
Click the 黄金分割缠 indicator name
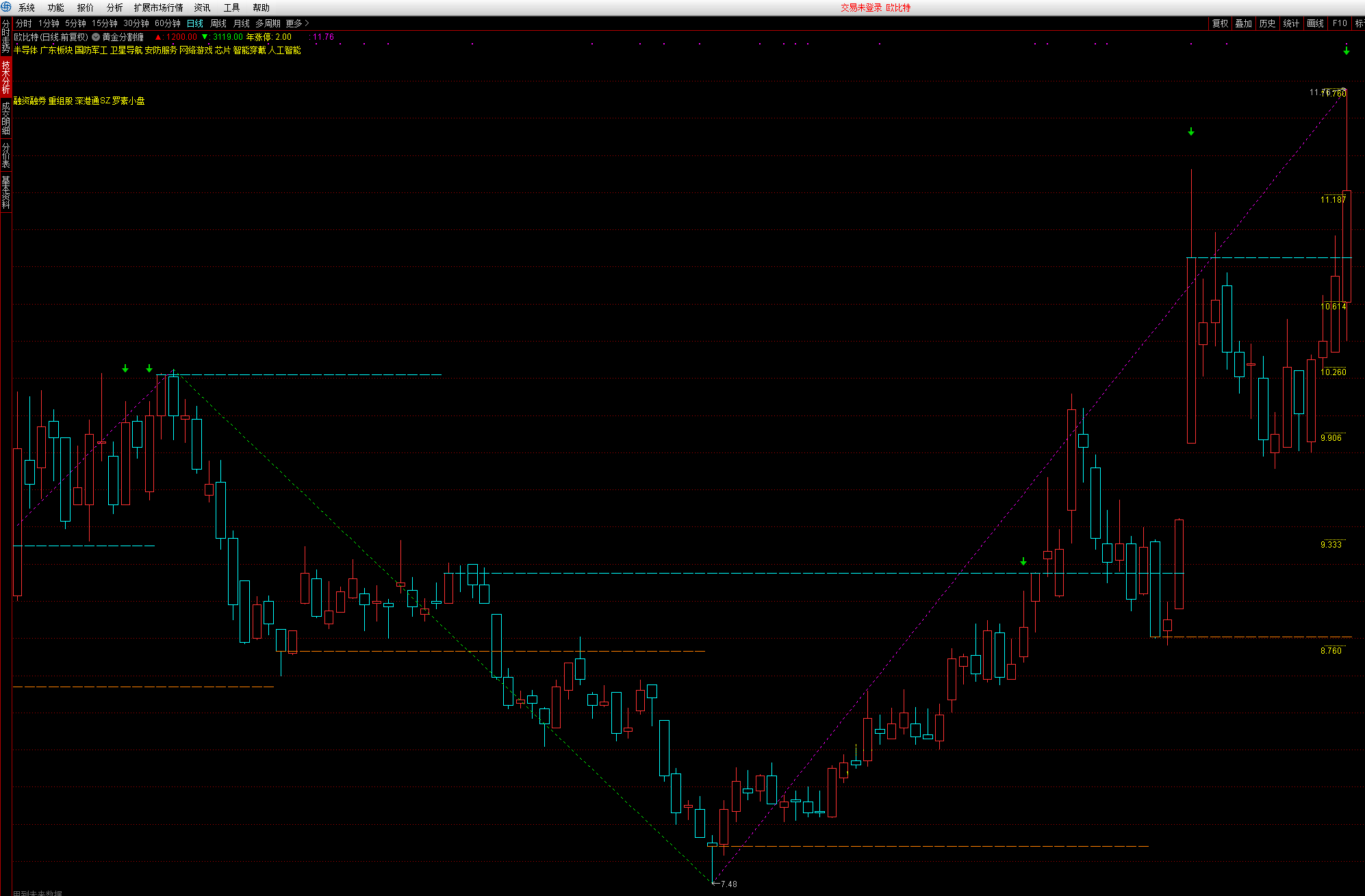[x=123, y=37]
